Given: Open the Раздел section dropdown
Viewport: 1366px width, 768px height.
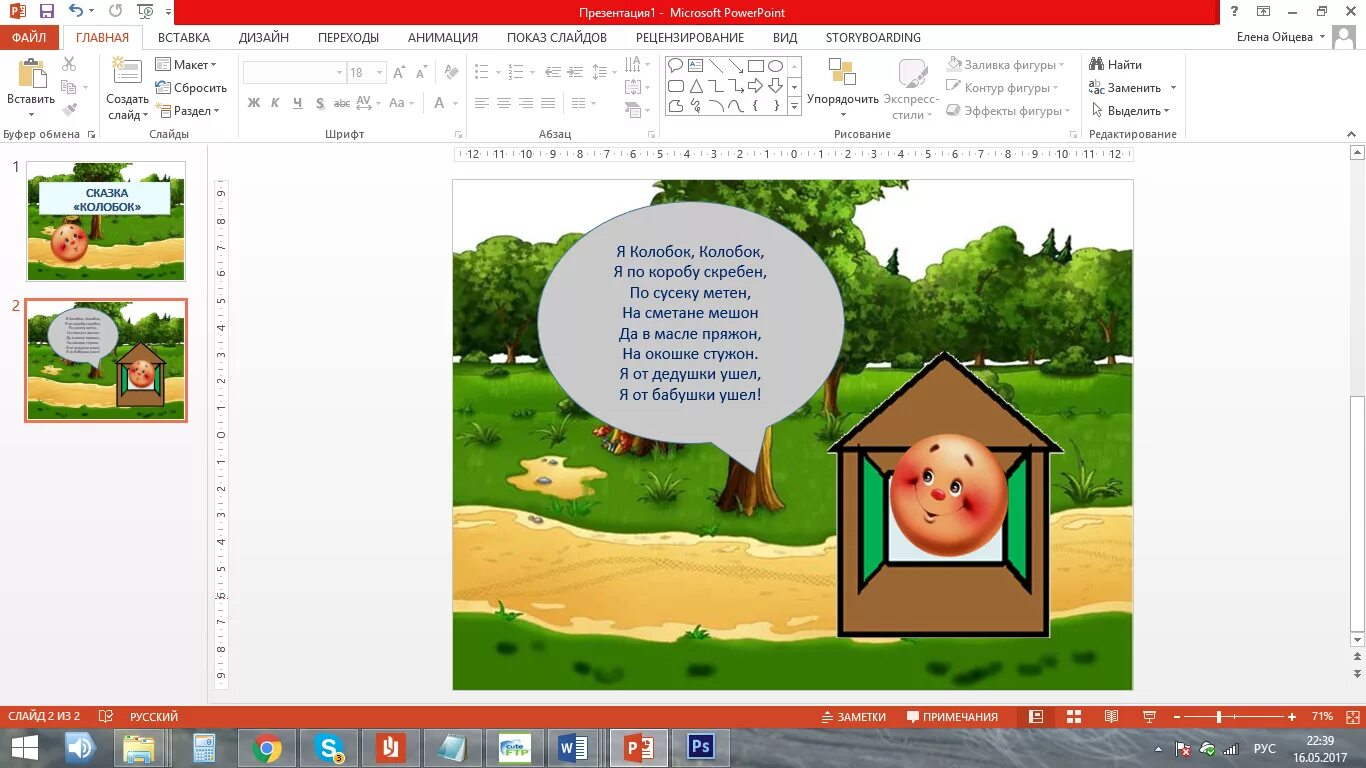Looking at the screenshot, I should pyautogui.click(x=187, y=111).
